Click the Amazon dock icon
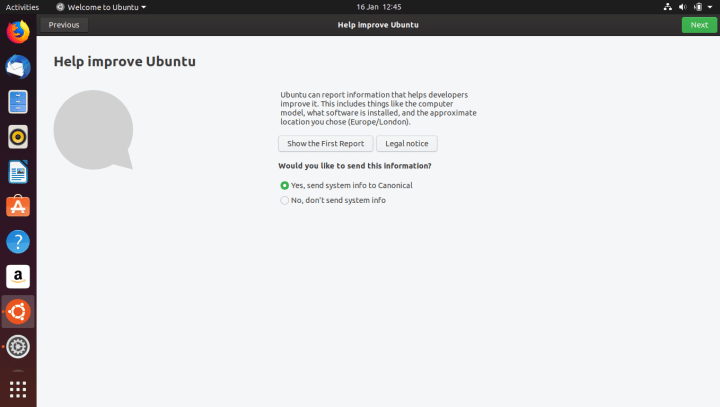The image size is (720, 407). coord(18,277)
